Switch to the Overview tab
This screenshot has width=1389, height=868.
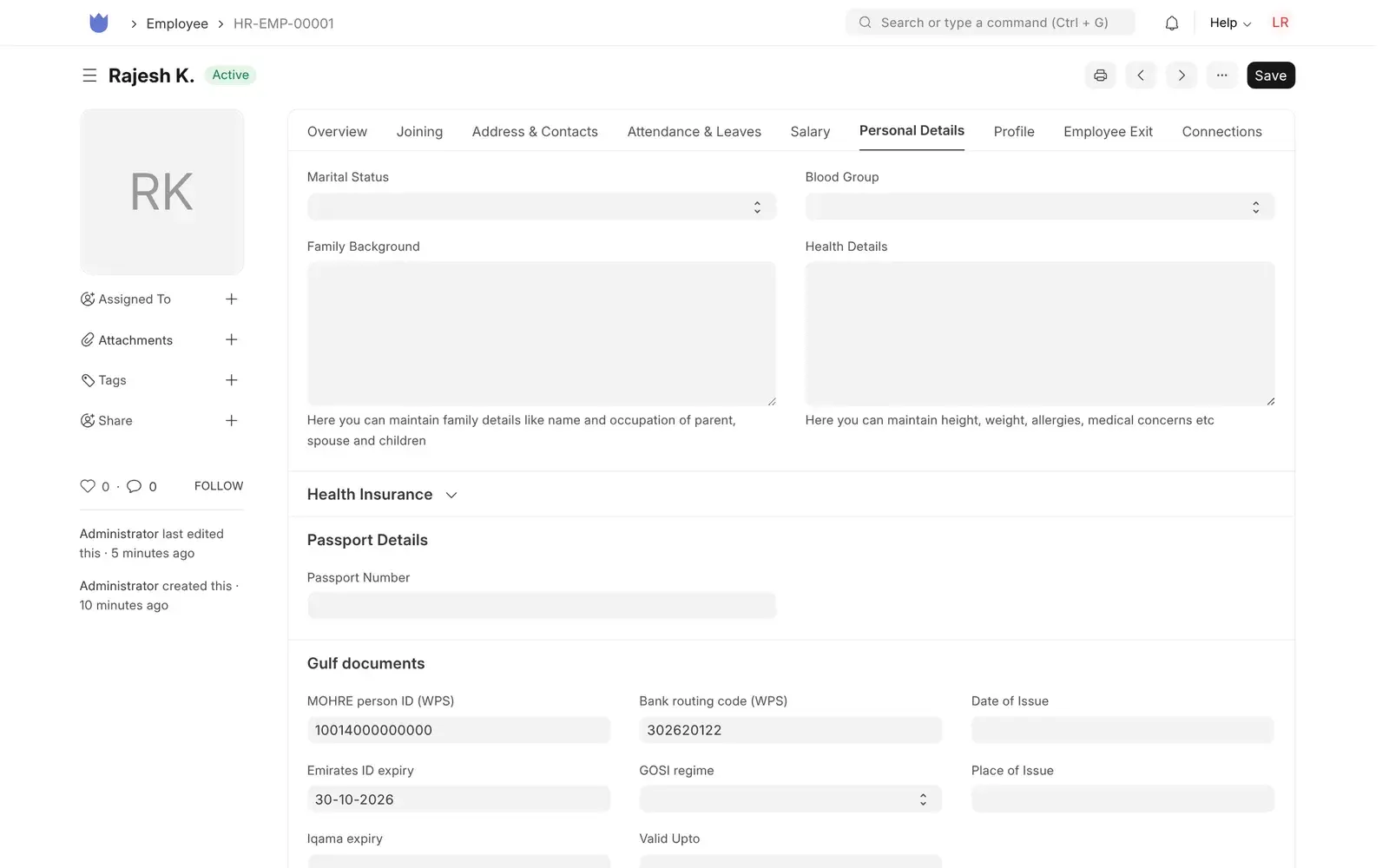[337, 132]
